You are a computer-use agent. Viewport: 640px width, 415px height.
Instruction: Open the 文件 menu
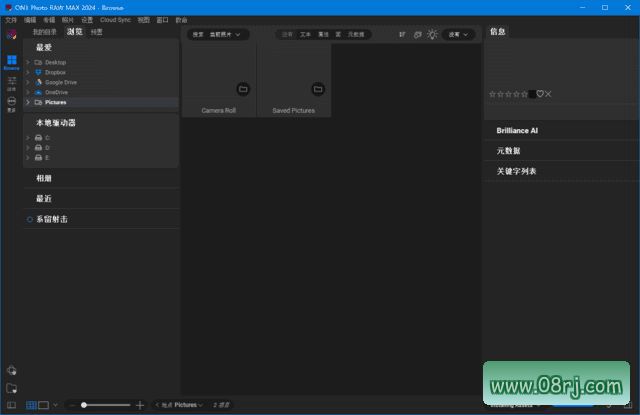(x=11, y=20)
